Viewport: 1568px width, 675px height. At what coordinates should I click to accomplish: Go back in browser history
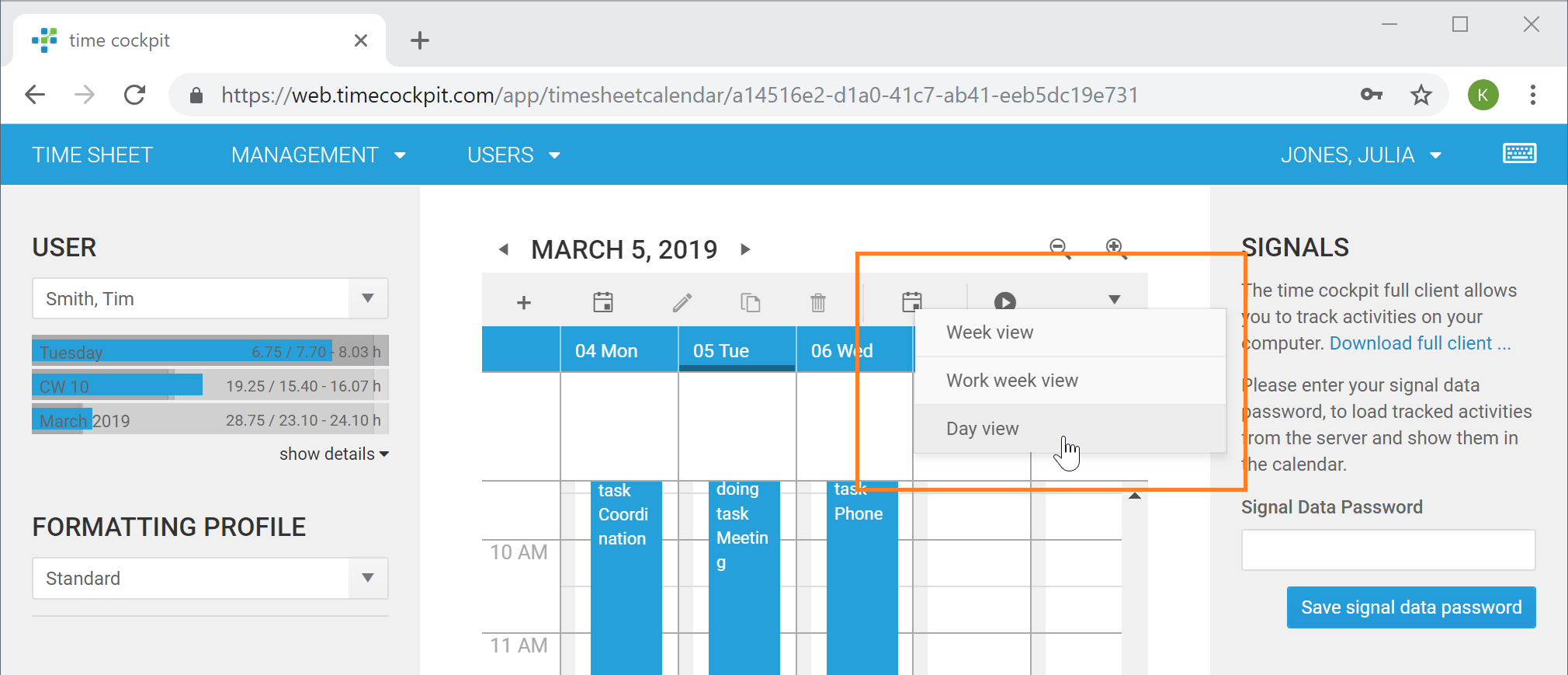point(35,95)
